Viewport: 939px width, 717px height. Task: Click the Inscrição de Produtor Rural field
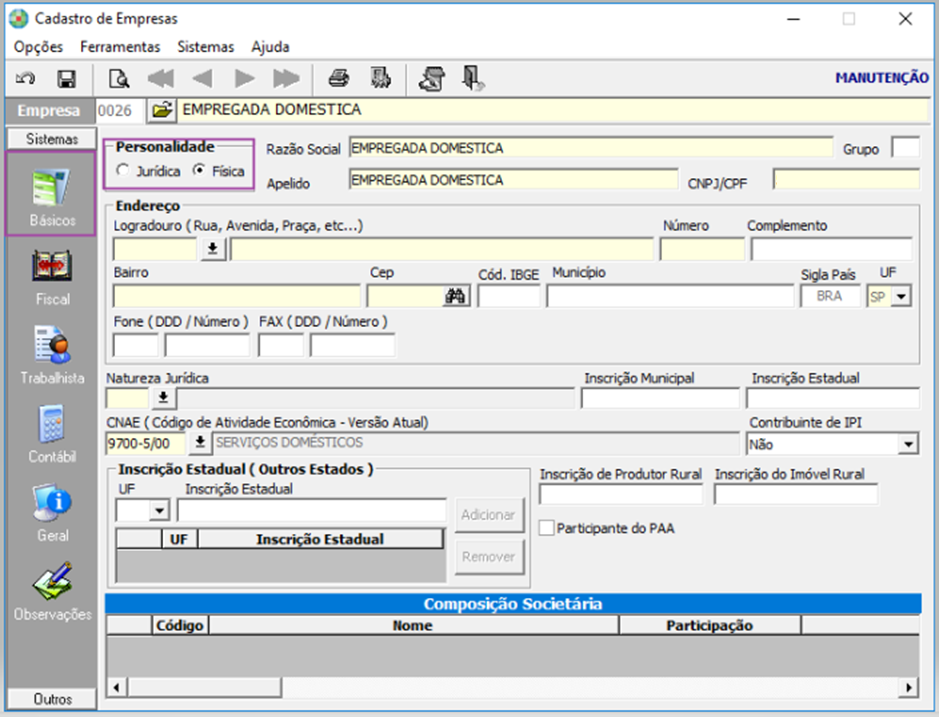pos(621,494)
